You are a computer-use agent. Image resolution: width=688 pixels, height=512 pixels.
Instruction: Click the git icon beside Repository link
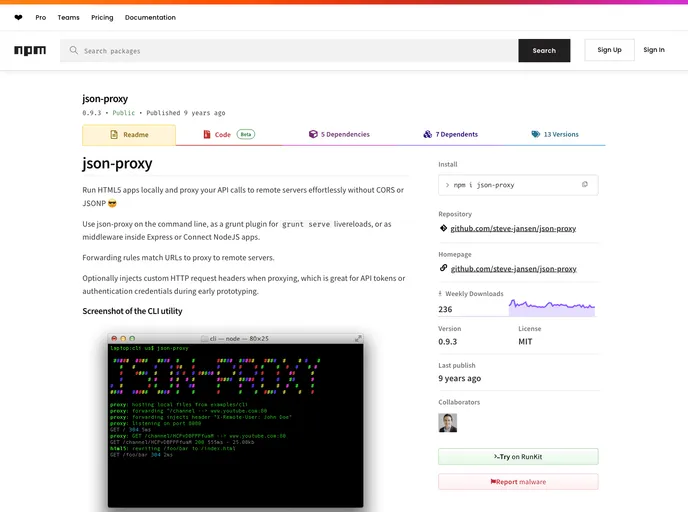[x=443, y=228]
